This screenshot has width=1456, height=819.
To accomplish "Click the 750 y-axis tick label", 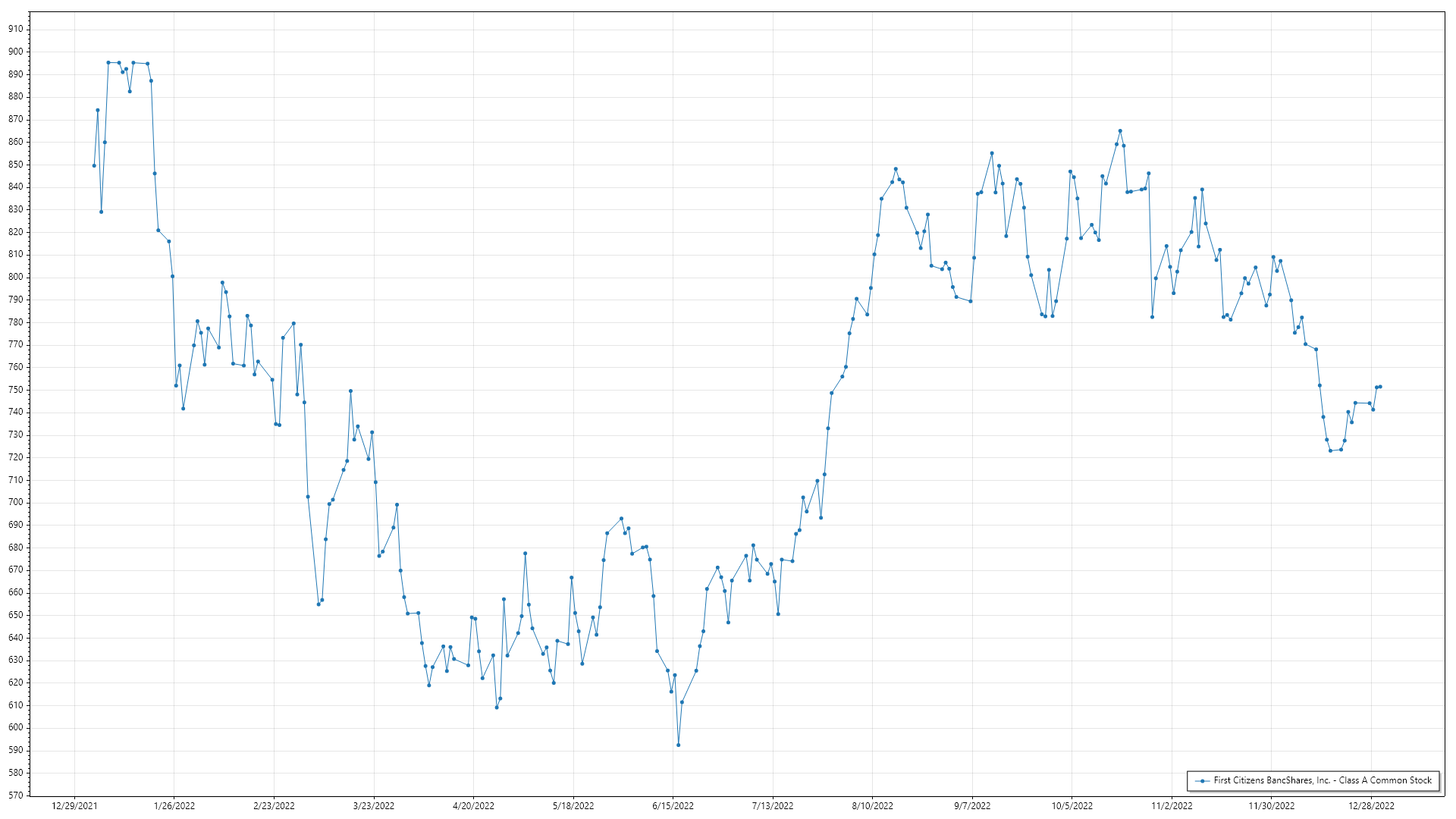I will [16, 390].
